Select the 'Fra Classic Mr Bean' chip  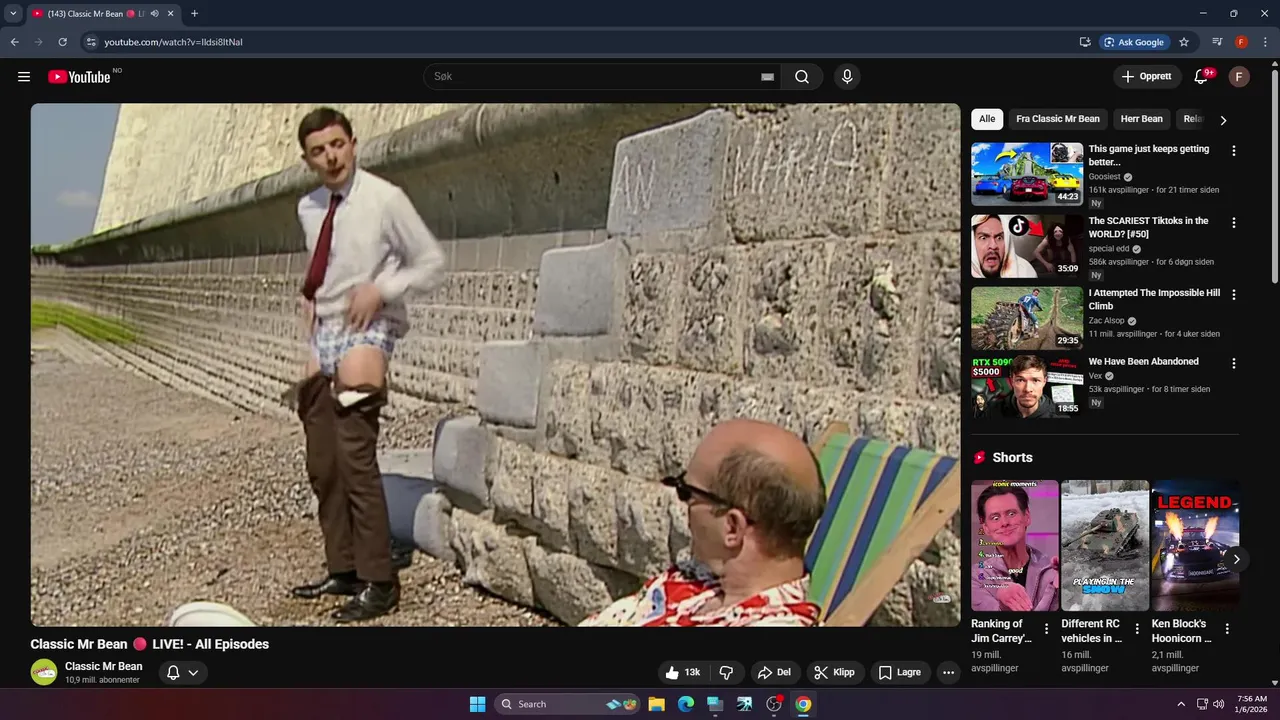[1058, 119]
